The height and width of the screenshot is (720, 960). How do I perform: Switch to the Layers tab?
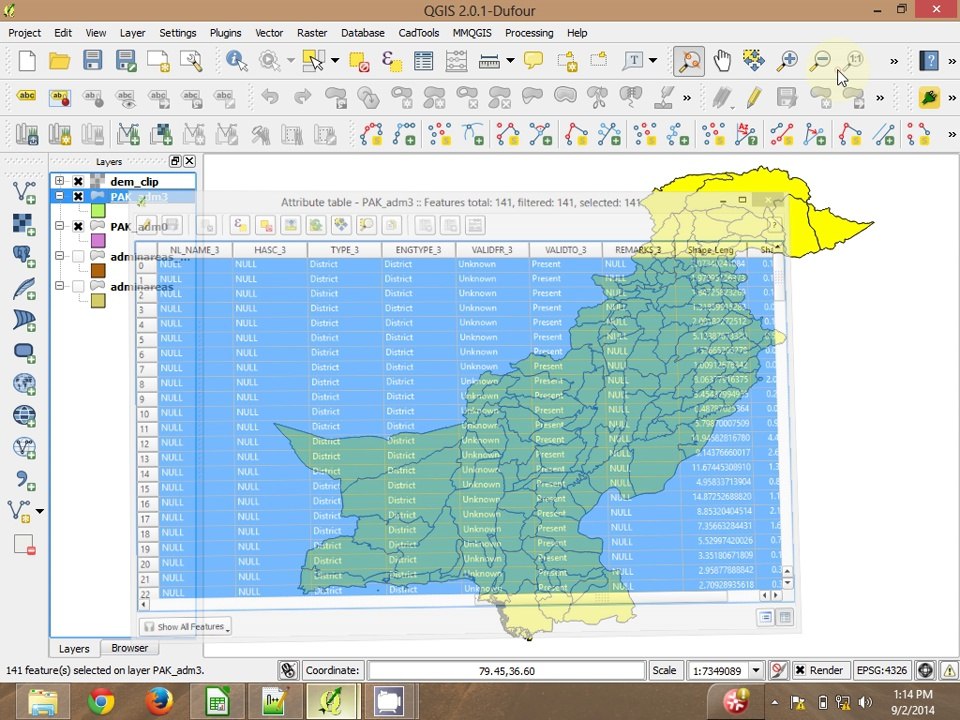coord(74,648)
